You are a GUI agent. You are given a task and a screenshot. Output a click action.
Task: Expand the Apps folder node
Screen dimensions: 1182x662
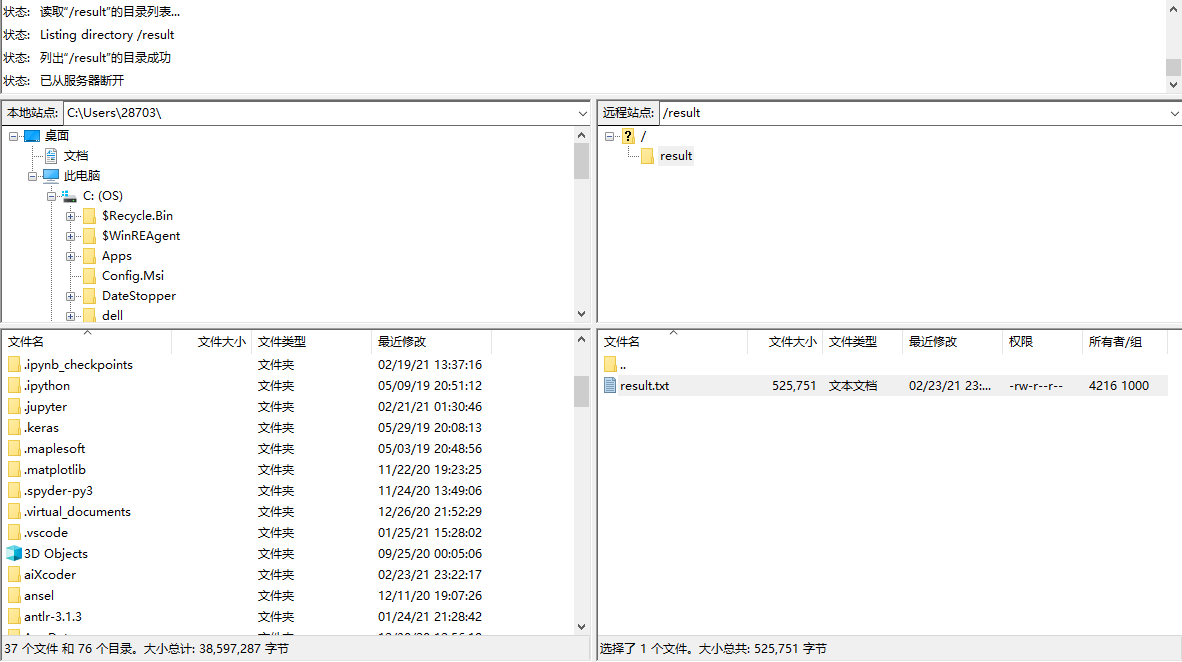click(x=70, y=256)
